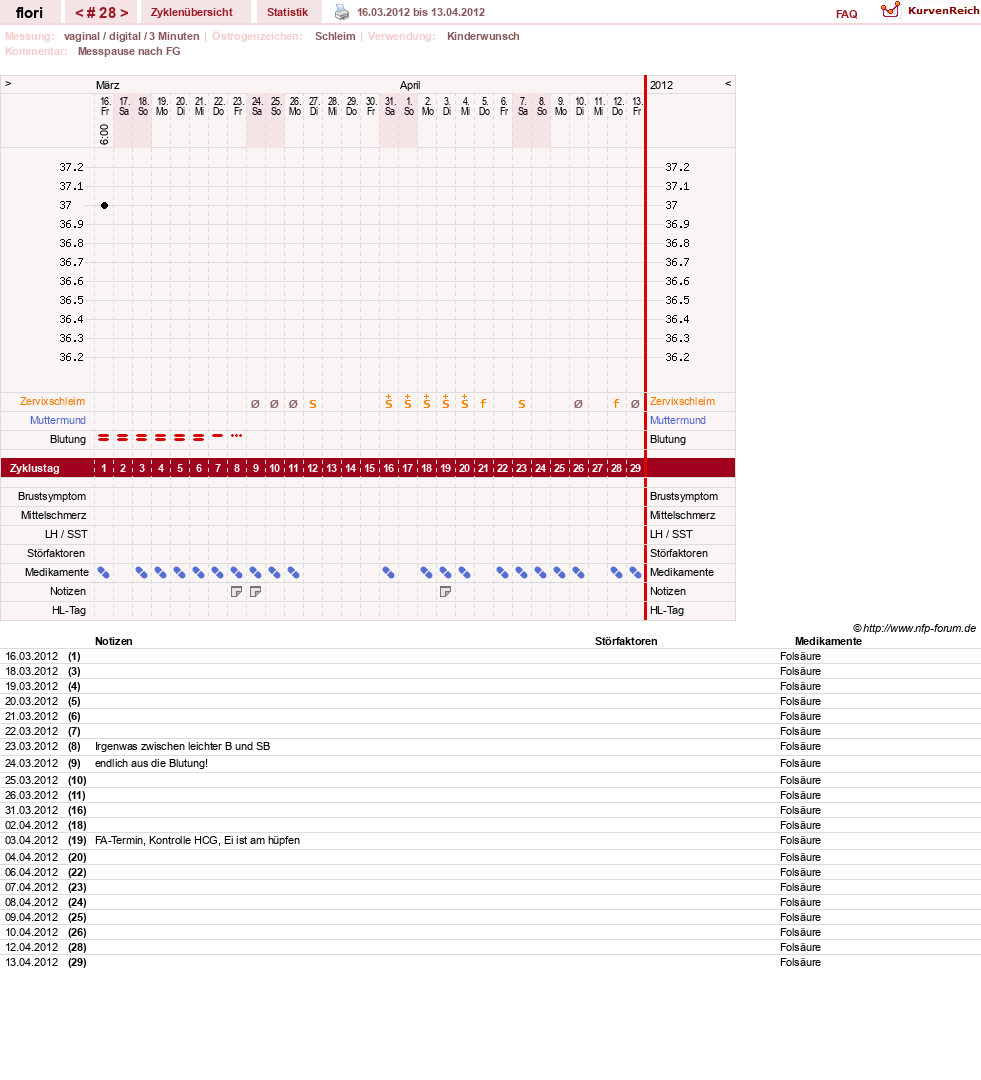Click the Ø mucus symbol on cycle day 9
The height and width of the screenshot is (1080, 981).
click(x=256, y=404)
